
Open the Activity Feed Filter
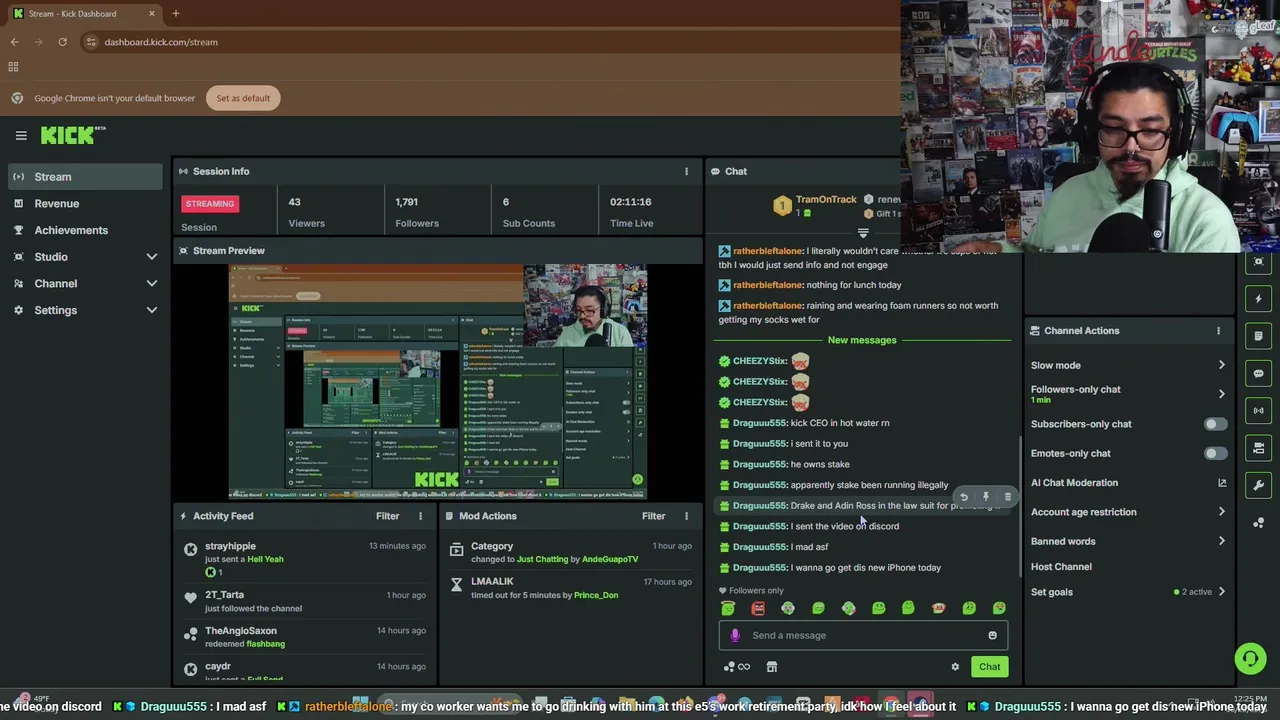pos(387,516)
